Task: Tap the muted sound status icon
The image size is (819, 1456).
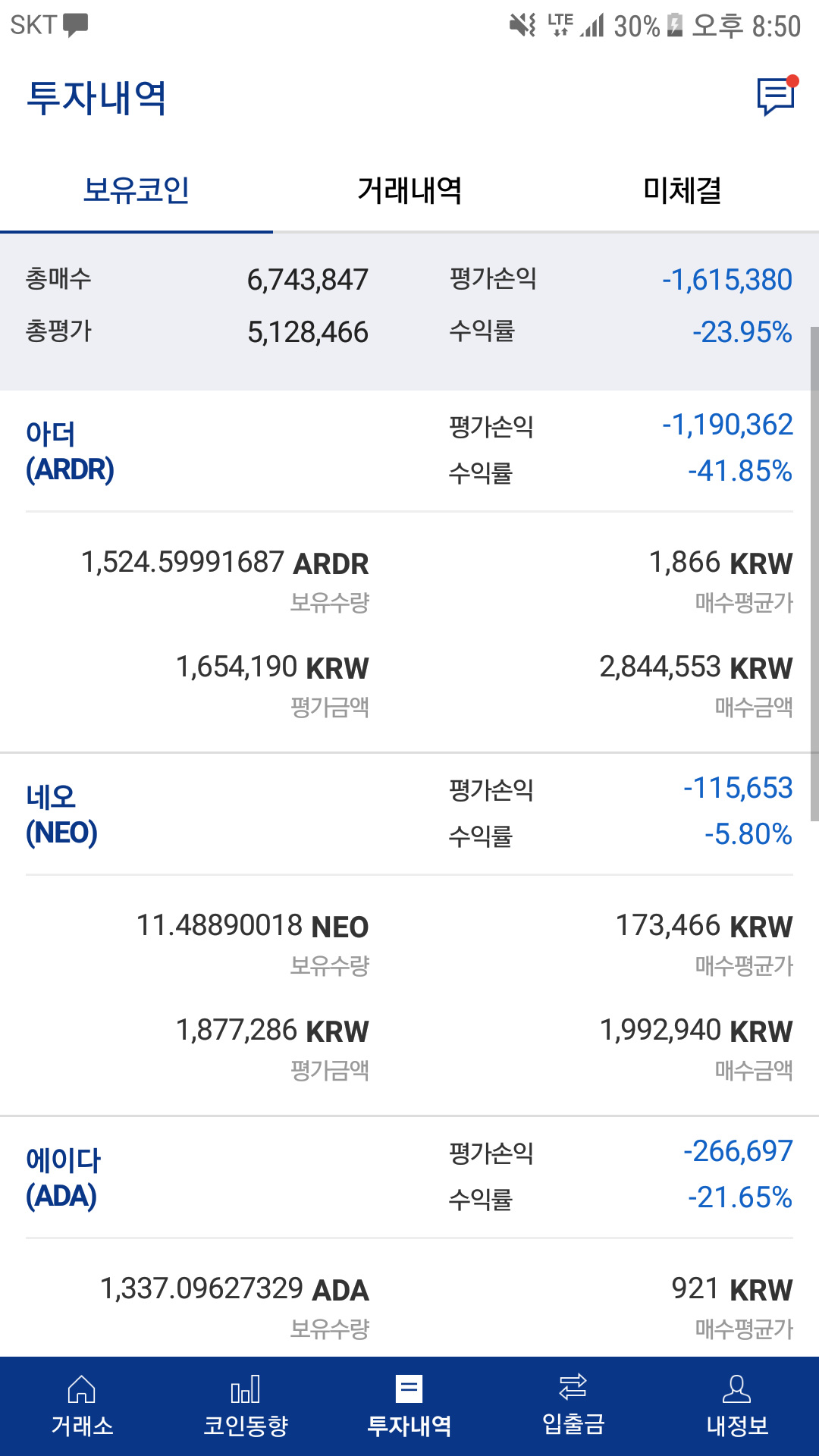Action: [522, 26]
